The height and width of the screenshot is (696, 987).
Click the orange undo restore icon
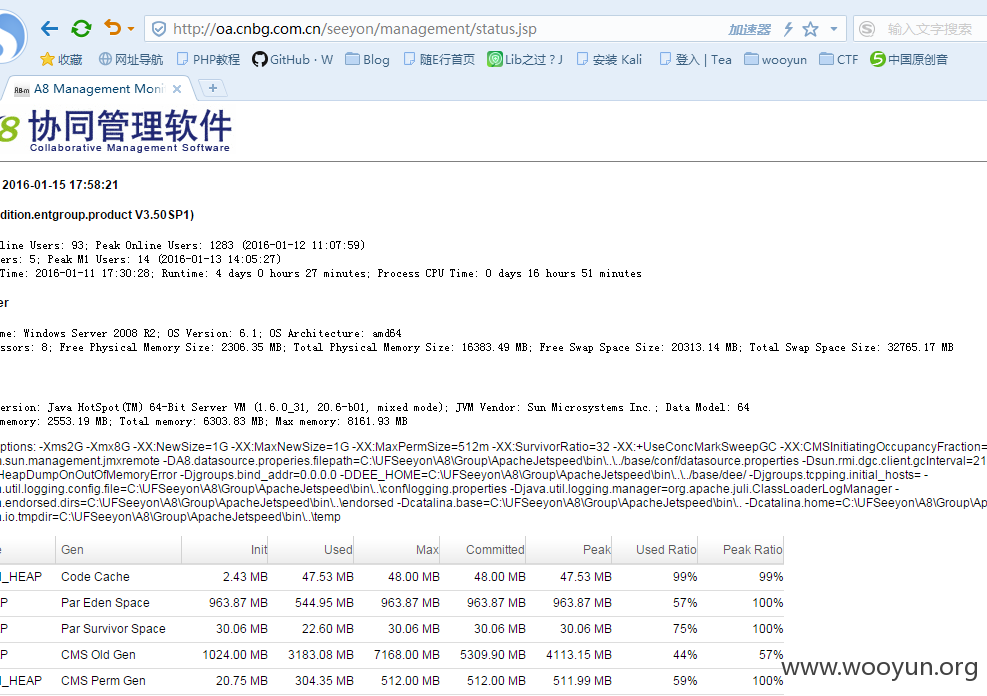point(113,28)
